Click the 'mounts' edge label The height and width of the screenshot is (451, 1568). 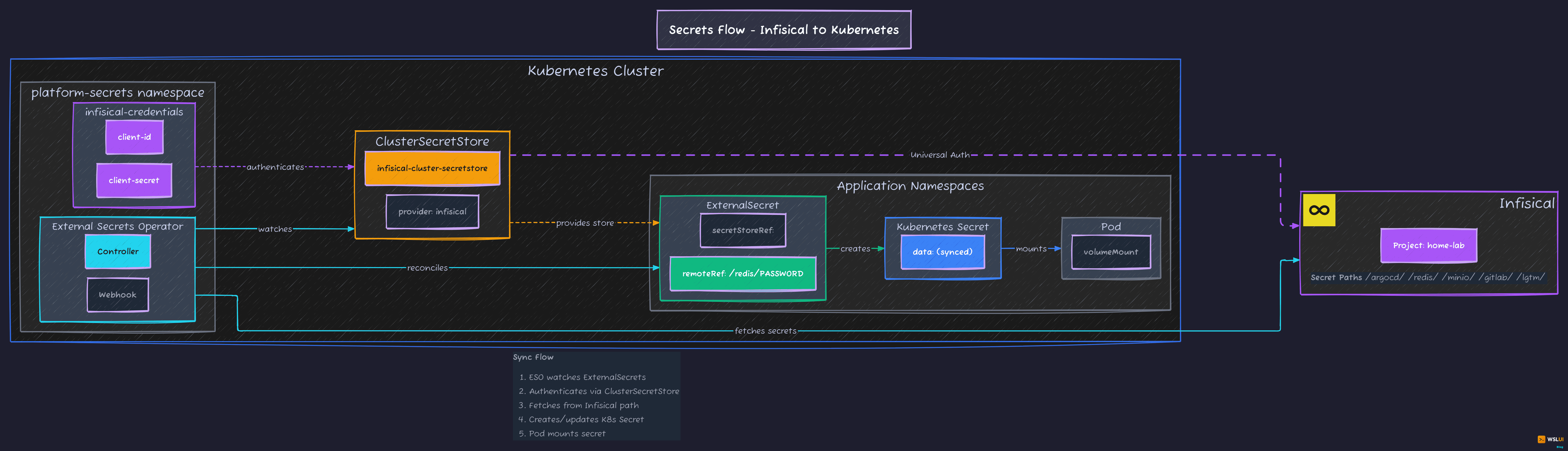tap(1031, 249)
